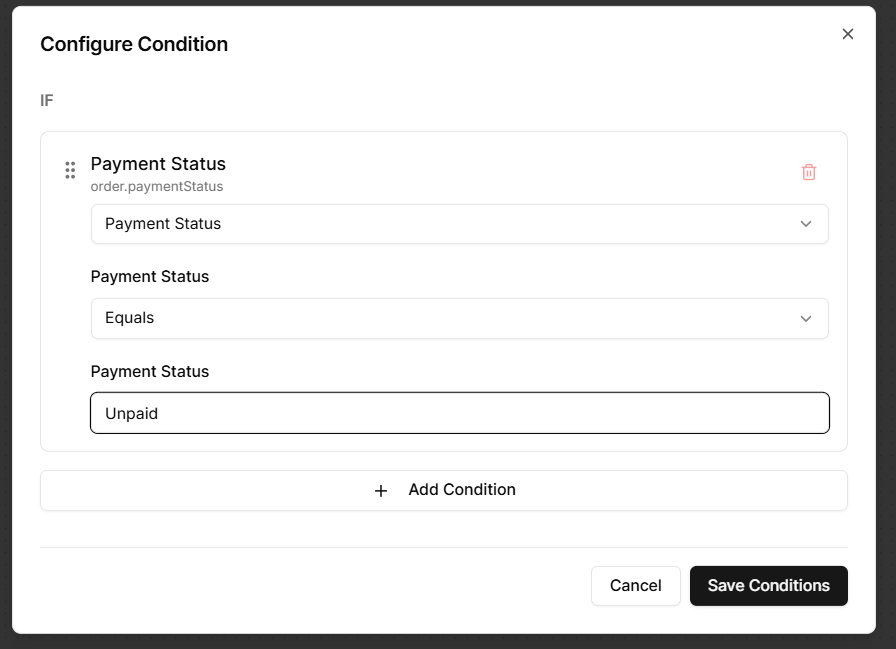Image resolution: width=896 pixels, height=649 pixels.
Task: Click the six-dot drag handle icon
Action: tap(70, 170)
